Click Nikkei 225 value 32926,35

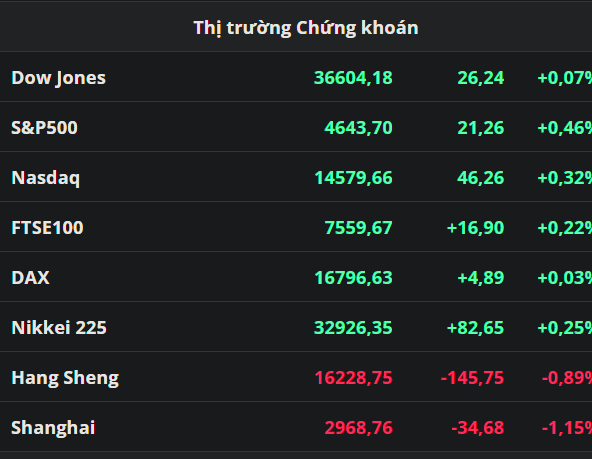[x=353, y=328]
